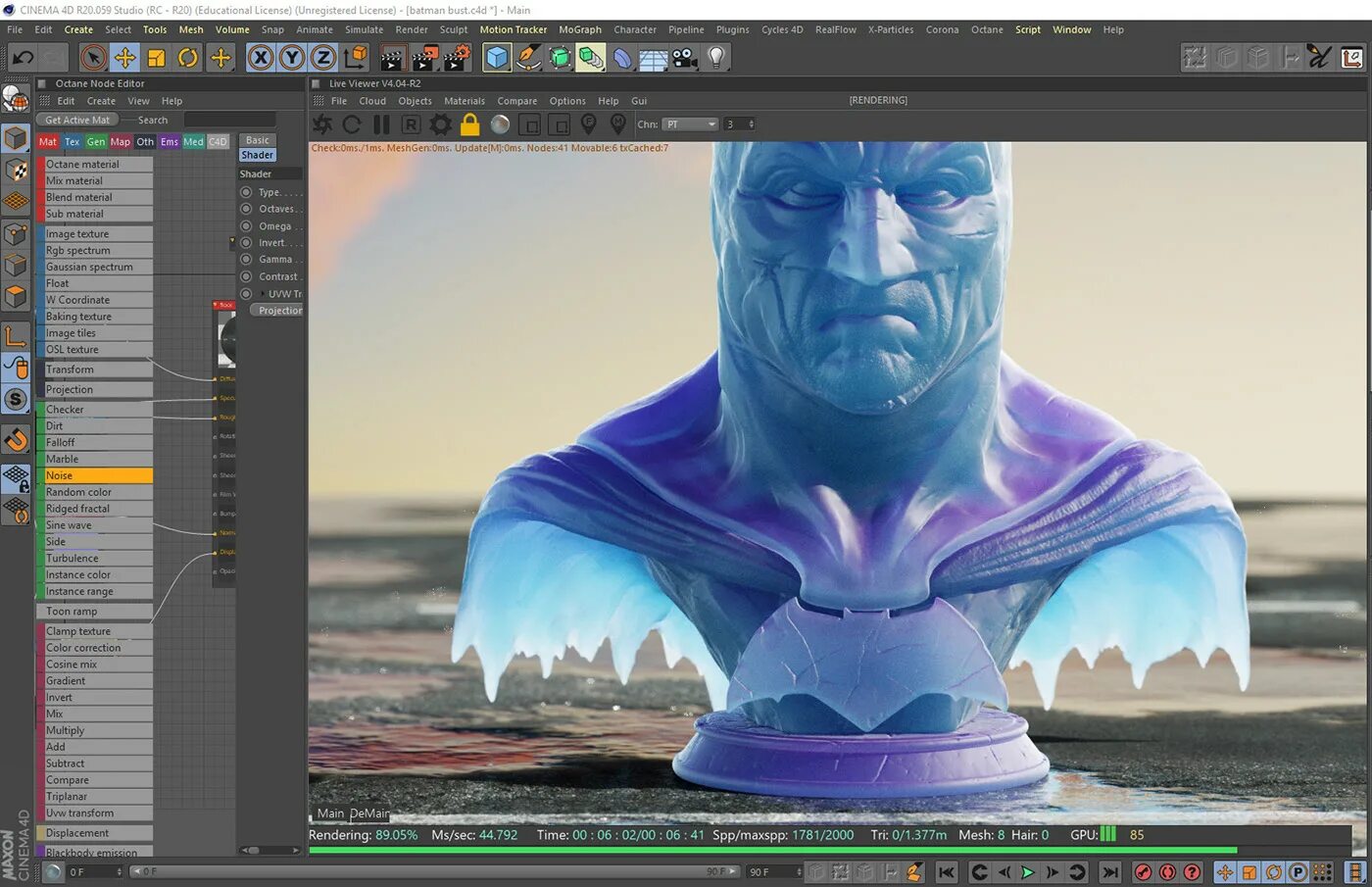Click the Node Editor horizontal scrollbar

point(269,850)
